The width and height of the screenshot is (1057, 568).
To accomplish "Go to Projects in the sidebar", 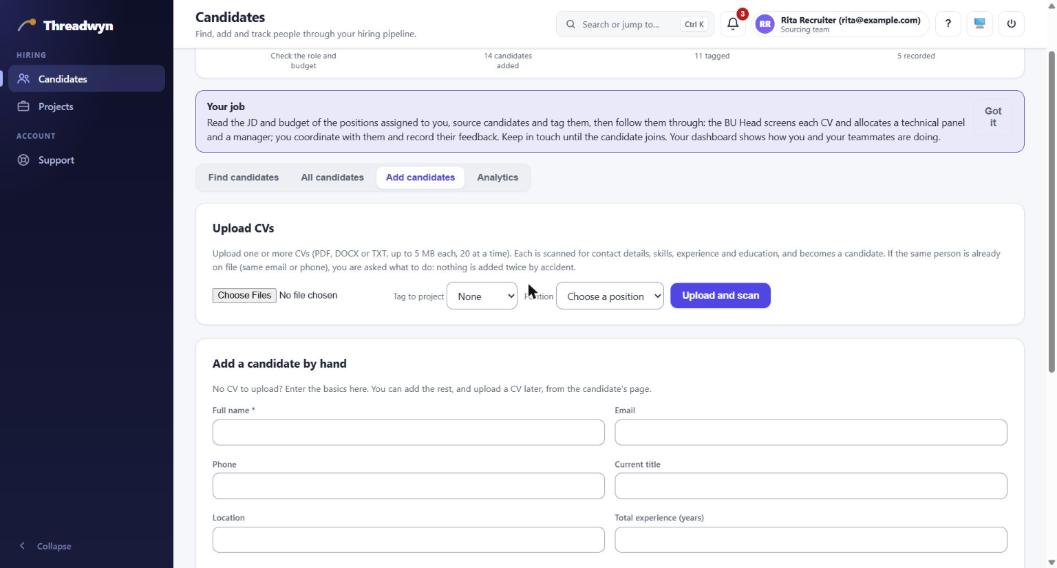I will point(86,106).
